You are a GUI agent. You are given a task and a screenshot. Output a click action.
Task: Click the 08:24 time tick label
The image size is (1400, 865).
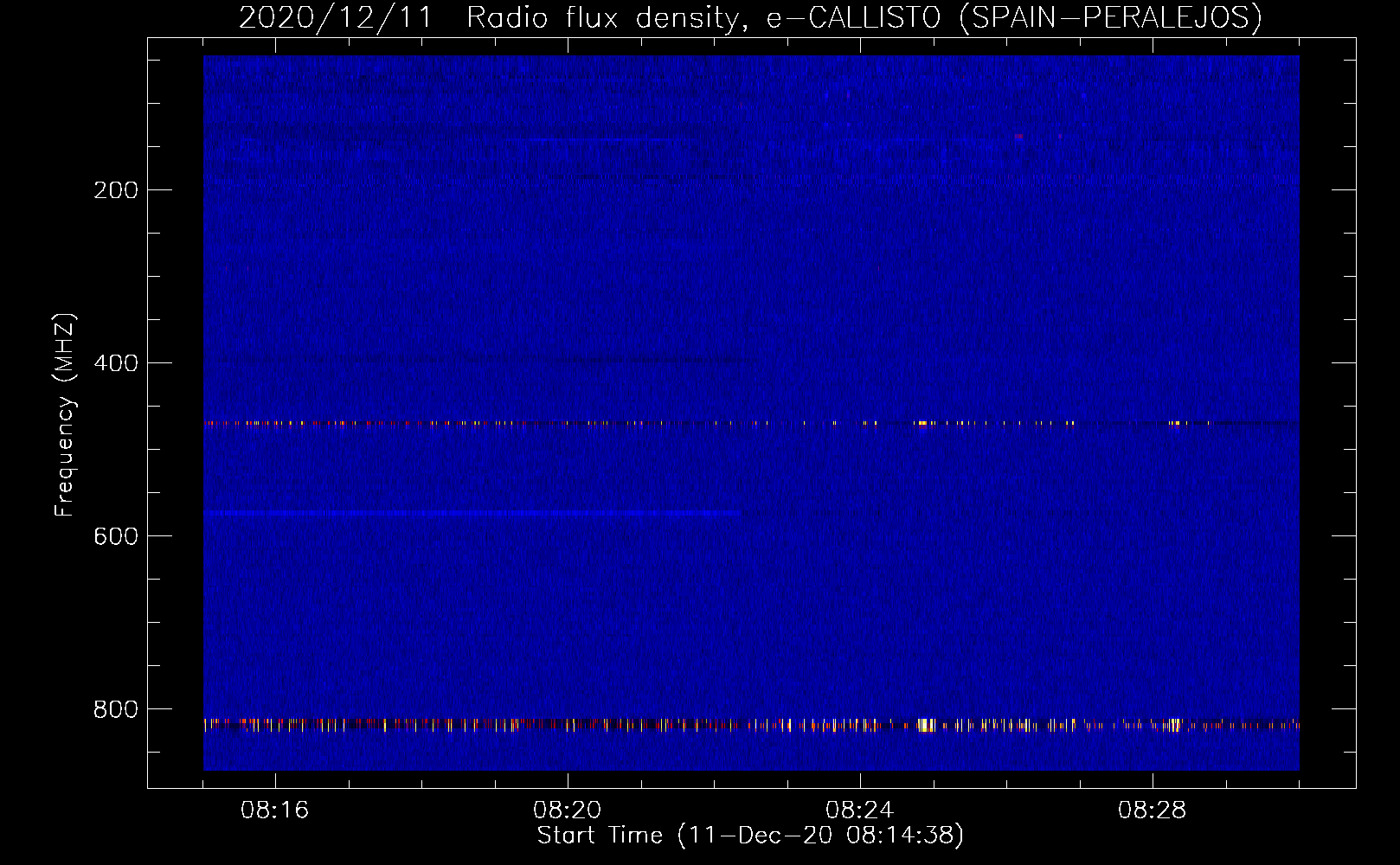860,811
